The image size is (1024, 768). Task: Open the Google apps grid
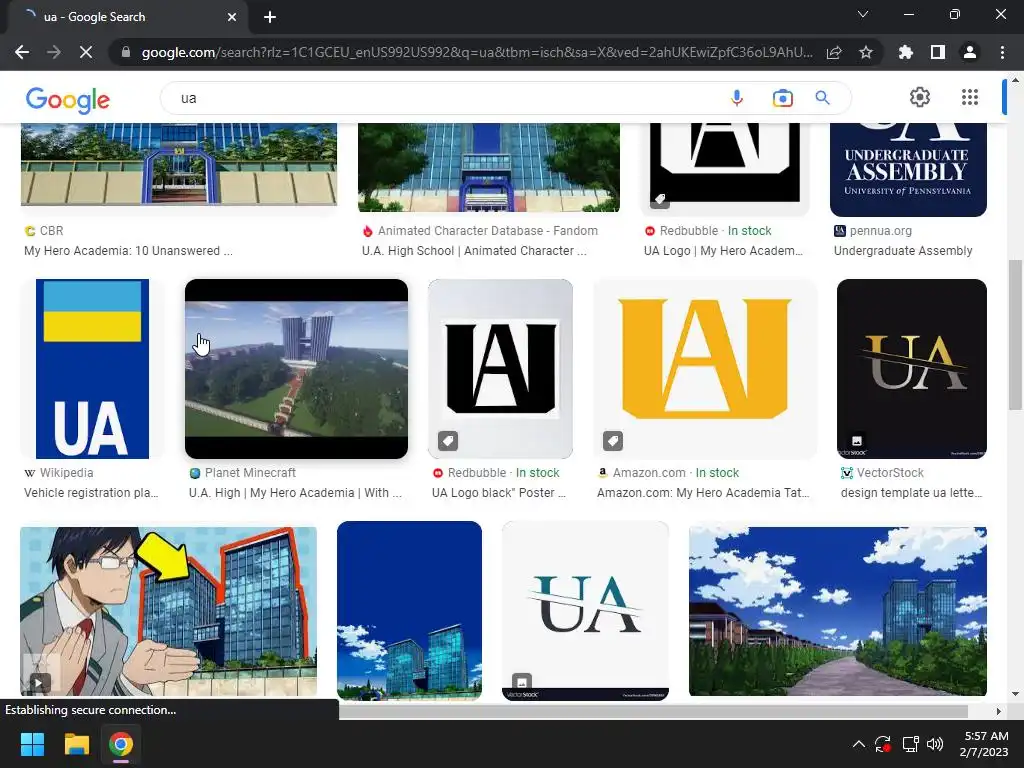tap(970, 97)
